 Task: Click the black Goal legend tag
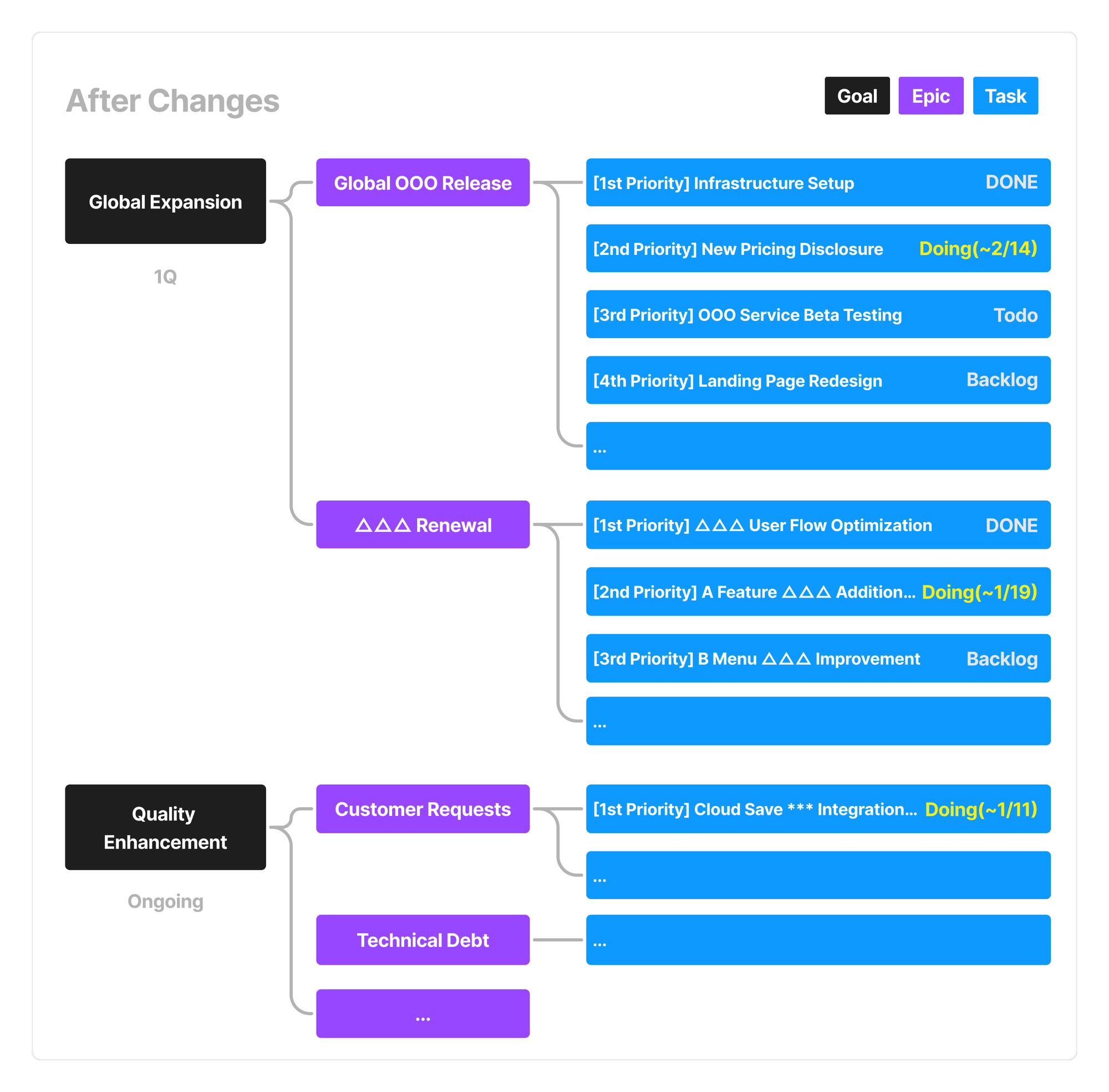click(x=857, y=96)
